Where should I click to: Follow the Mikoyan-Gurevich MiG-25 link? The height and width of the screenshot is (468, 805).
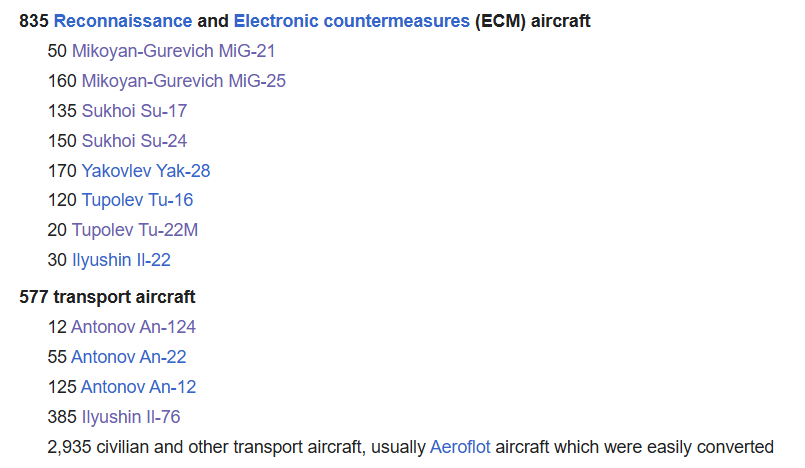(x=183, y=81)
